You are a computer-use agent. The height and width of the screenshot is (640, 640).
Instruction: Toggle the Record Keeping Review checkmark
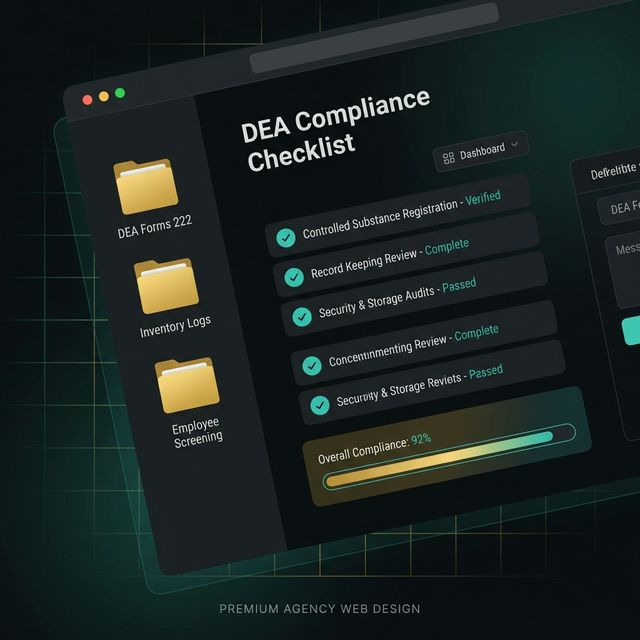(x=294, y=277)
